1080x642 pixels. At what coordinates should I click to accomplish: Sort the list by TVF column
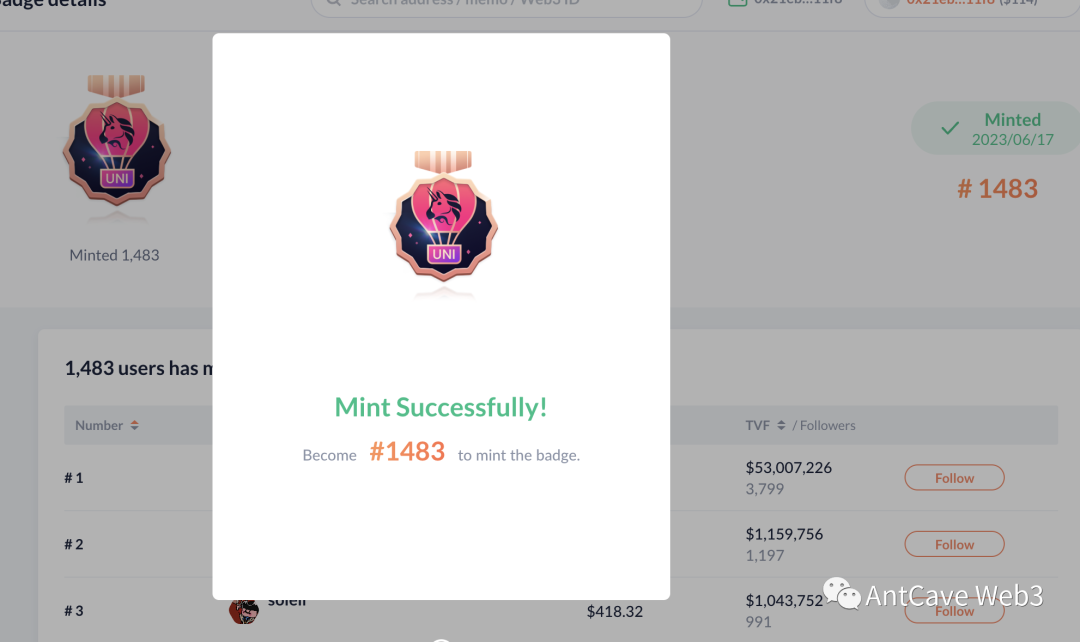[781, 425]
